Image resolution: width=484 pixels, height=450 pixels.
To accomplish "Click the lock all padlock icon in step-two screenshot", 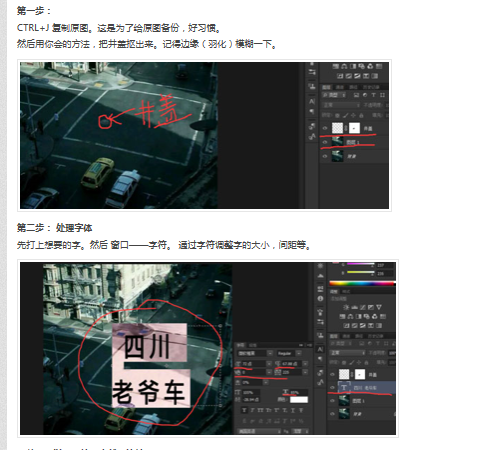I will [367, 362].
